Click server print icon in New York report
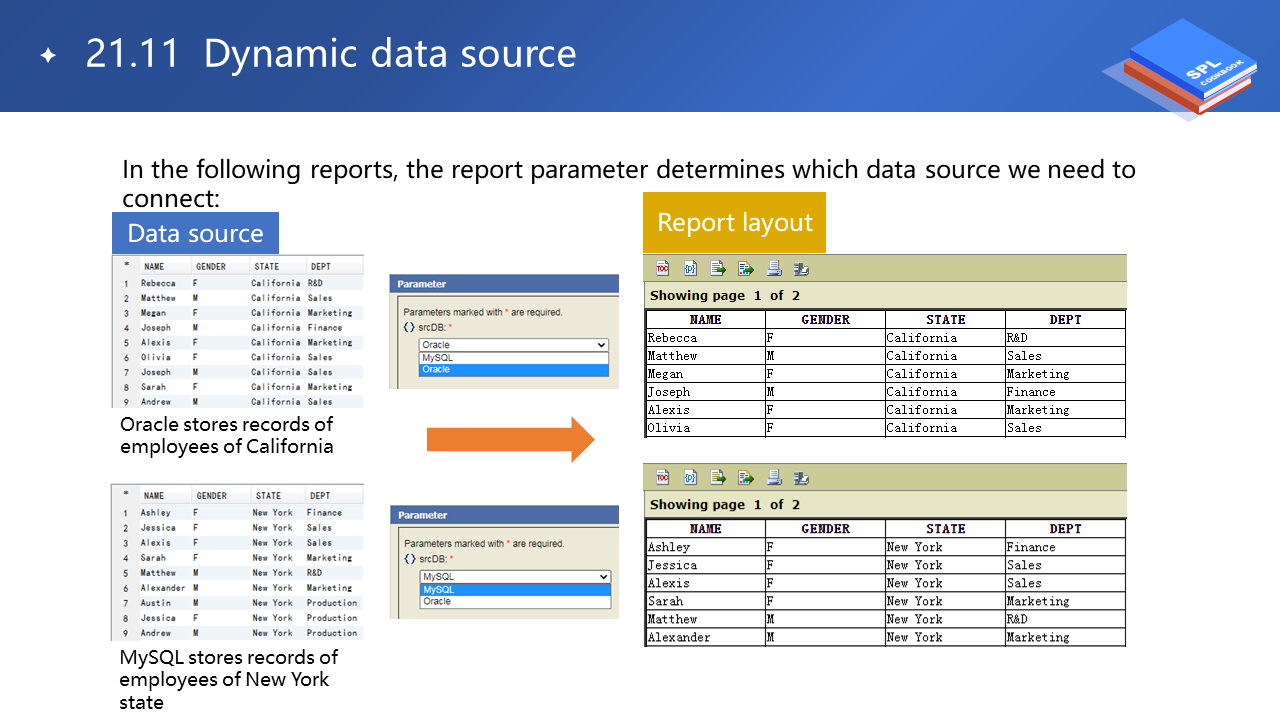The height and width of the screenshot is (720, 1280). click(801, 477)
